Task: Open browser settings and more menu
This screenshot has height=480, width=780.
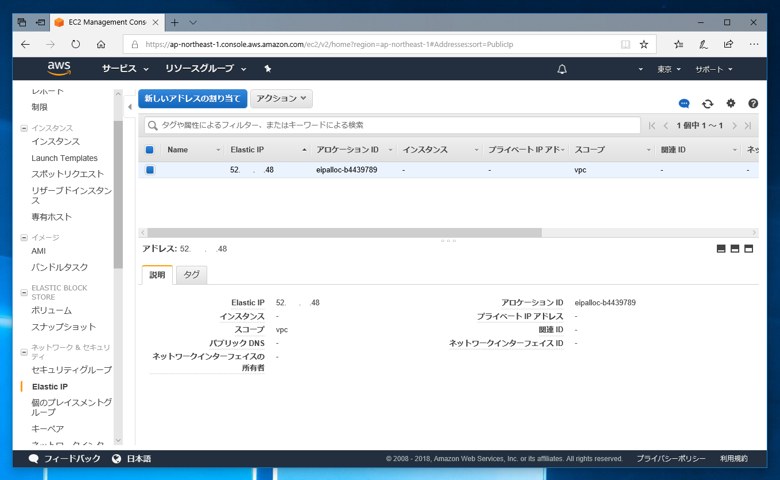Action: [x=754, y=44]
